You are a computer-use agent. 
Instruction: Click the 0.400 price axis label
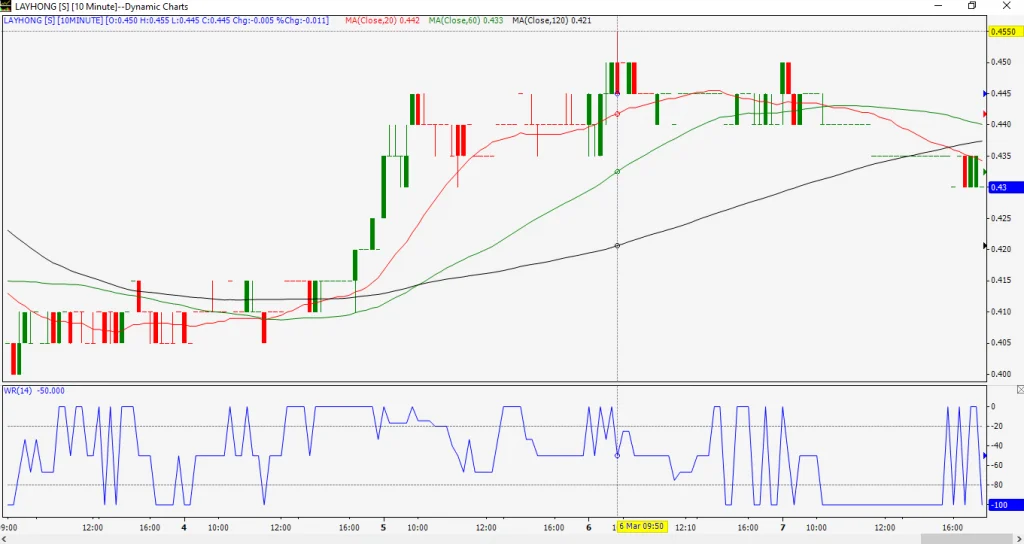[x=1002, y=374]
